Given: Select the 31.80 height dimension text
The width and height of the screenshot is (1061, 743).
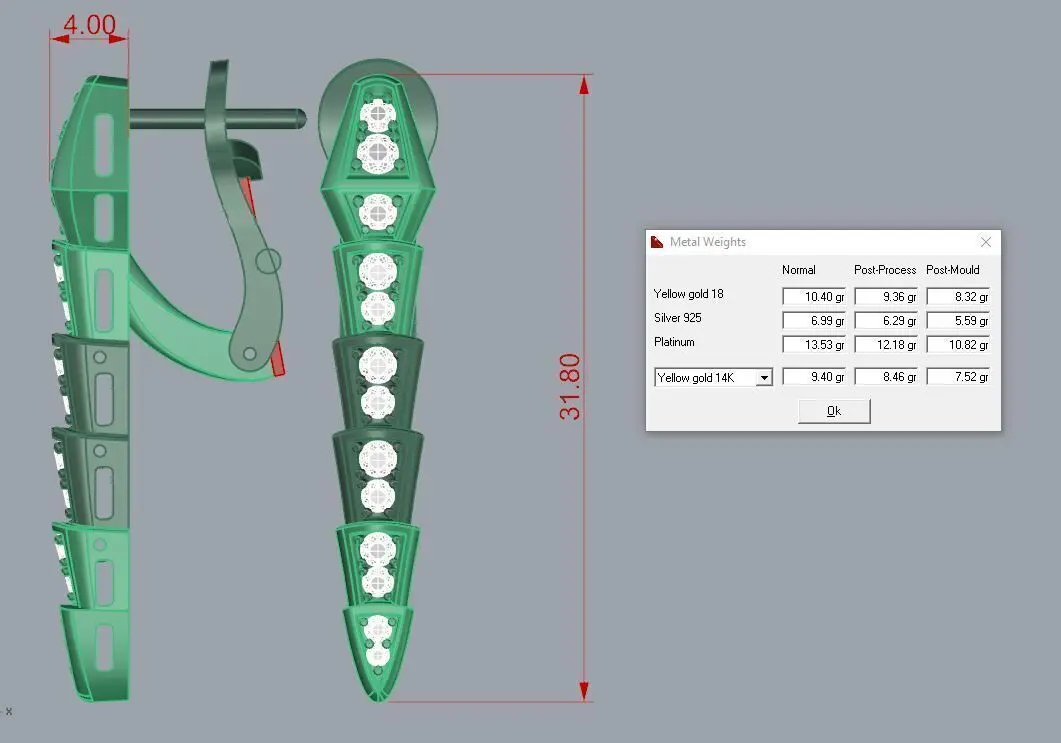Looking at the screenshot, I should point(570,386).
